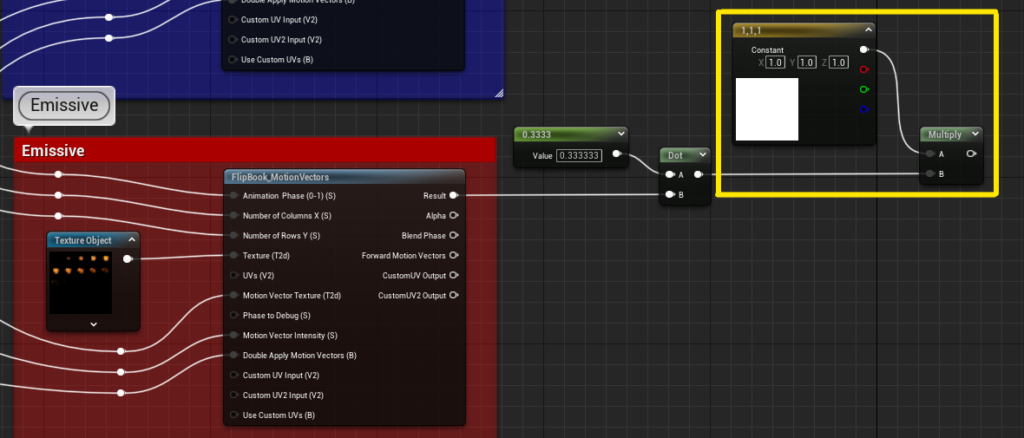The image size is (1024, 438).
Task: Click the UVs (V2) input pin
Action: click(234, 275)
